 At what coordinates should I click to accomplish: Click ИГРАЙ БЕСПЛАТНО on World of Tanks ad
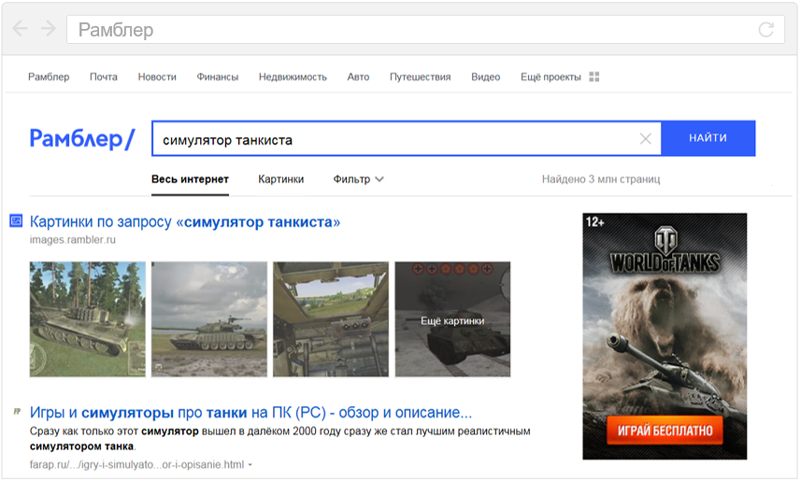(665, 431)
